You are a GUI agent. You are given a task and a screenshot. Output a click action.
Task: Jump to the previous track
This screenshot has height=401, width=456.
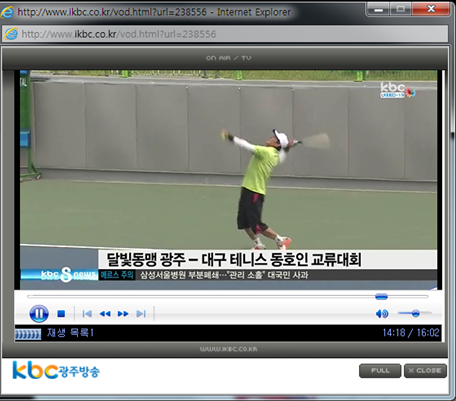click(x=87, y=314)
